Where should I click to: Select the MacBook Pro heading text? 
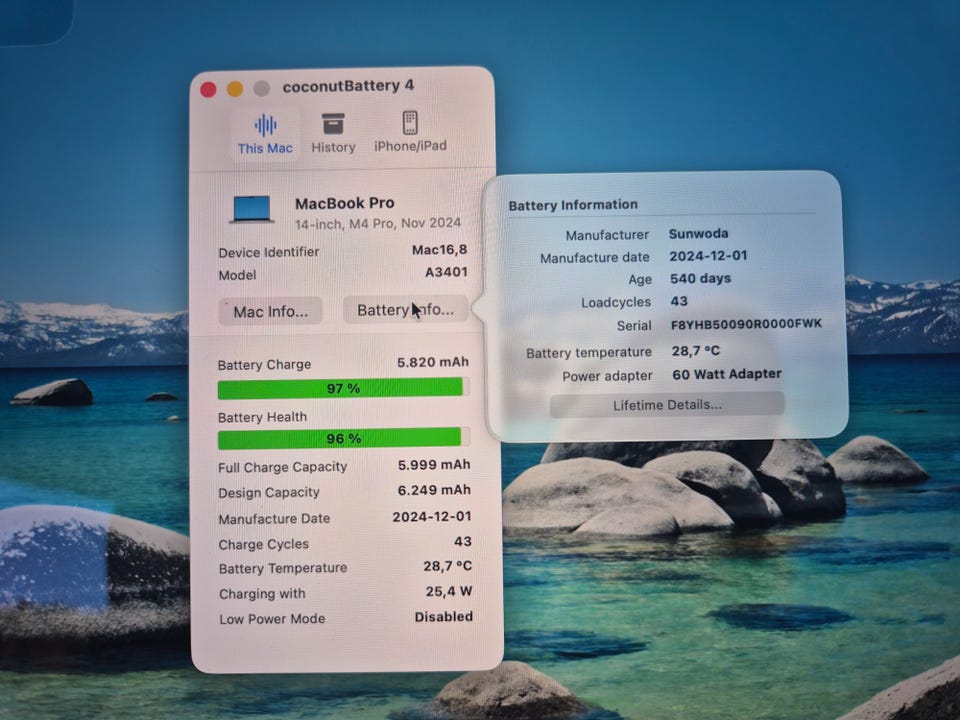tap(345, 203)
